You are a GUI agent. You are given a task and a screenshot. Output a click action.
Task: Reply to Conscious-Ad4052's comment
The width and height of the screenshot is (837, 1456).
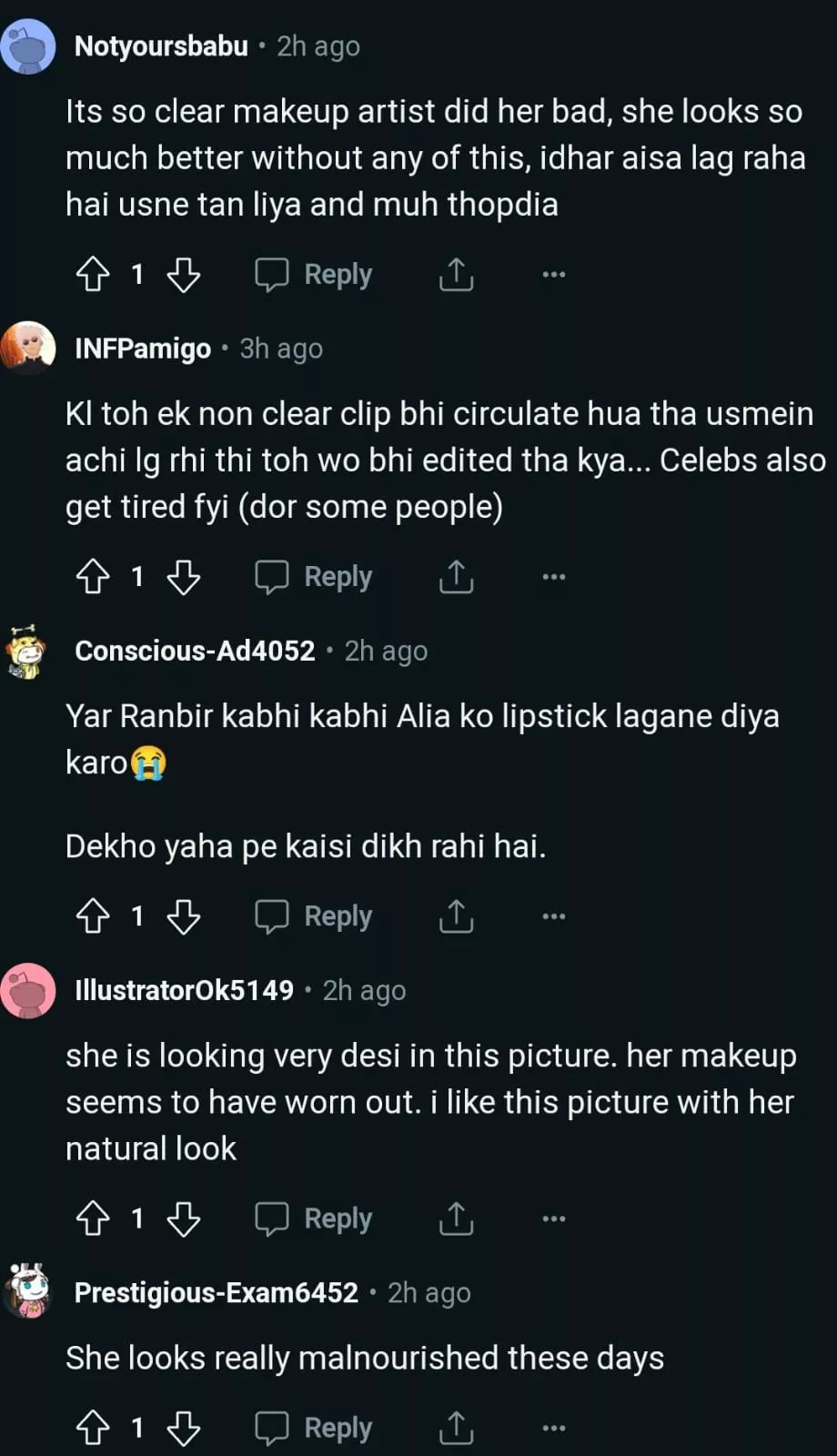click(314, 915)
